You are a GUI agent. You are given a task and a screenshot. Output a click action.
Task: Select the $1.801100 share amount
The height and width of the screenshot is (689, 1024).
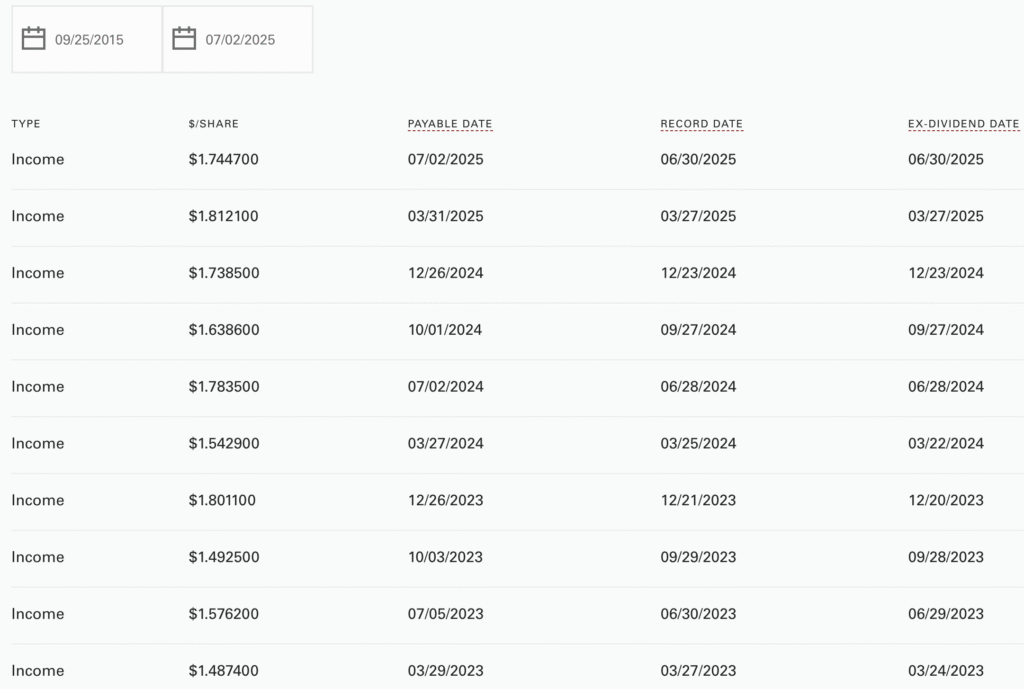[222, 500]
